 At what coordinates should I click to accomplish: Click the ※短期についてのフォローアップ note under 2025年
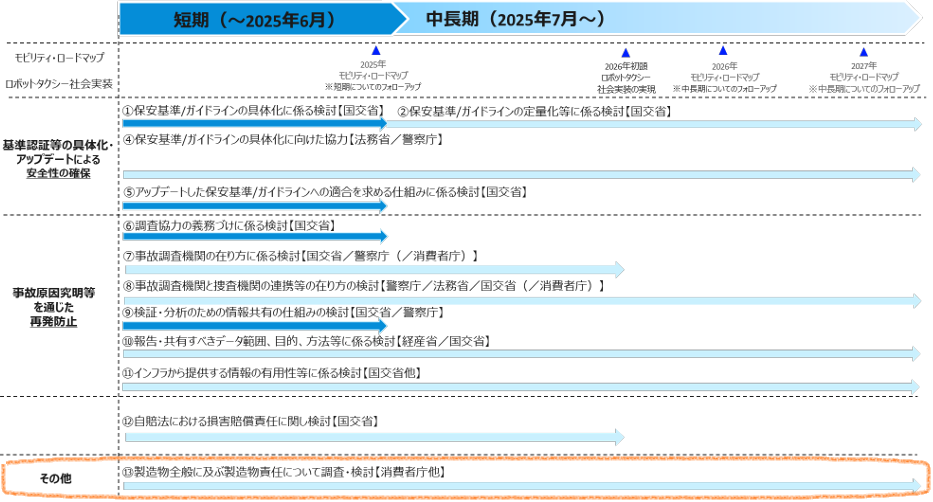pos(373,87)
